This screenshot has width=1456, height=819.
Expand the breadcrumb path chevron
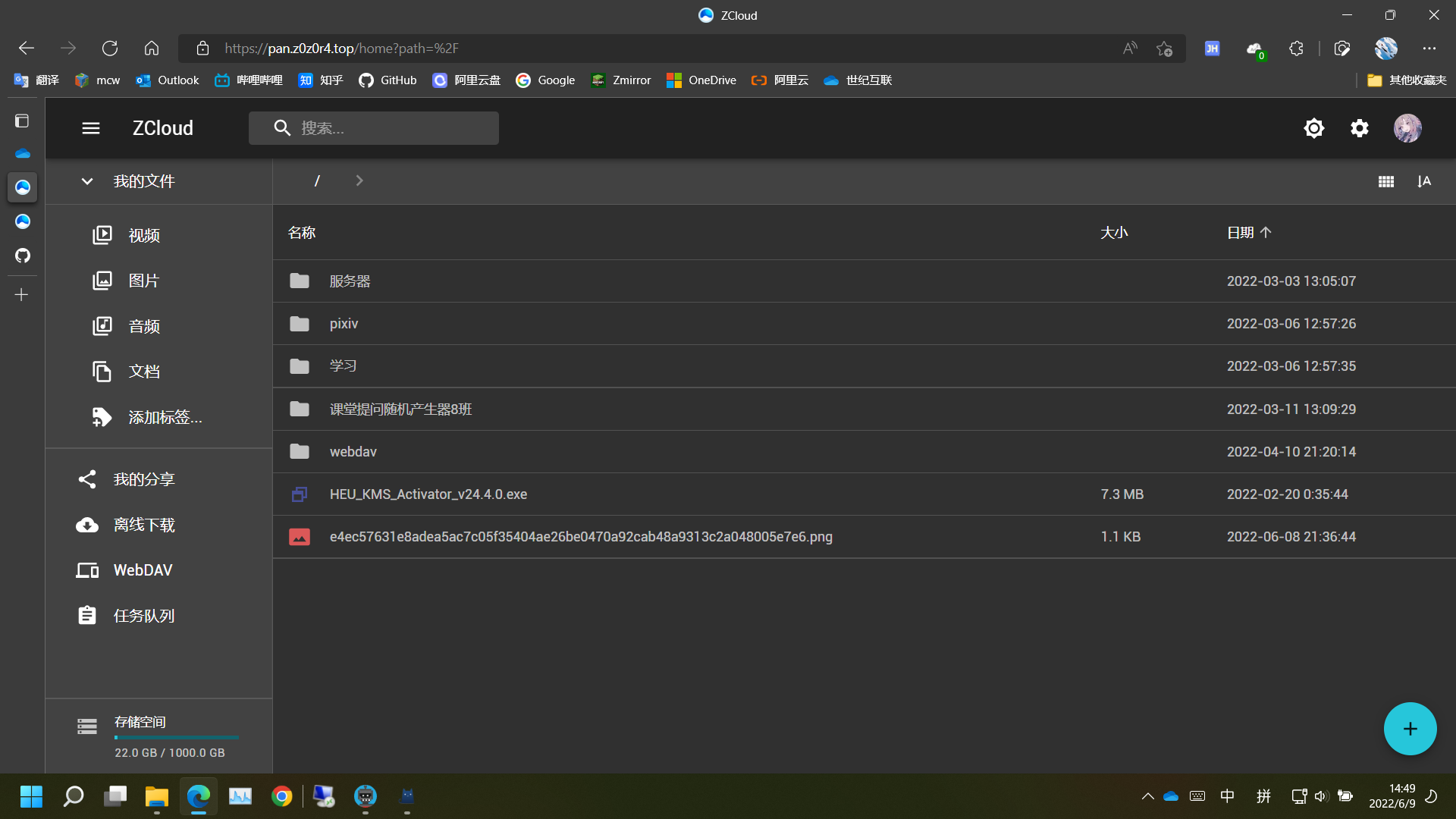(x=359, y=180)
